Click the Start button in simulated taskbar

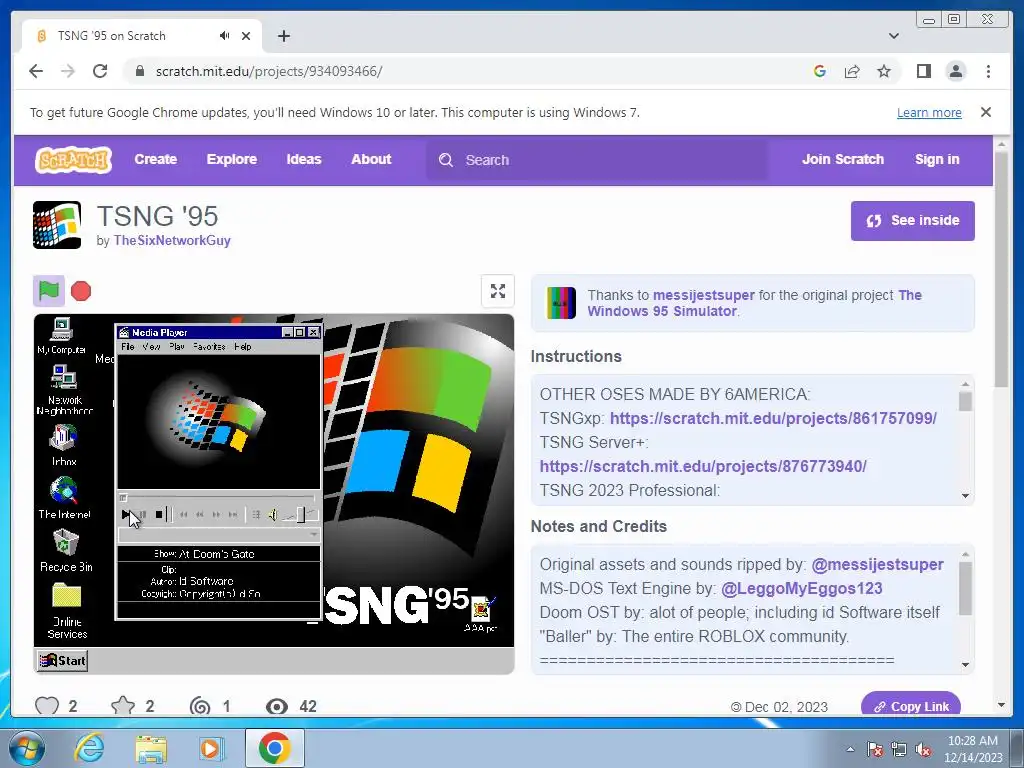[x=63, y=661]
